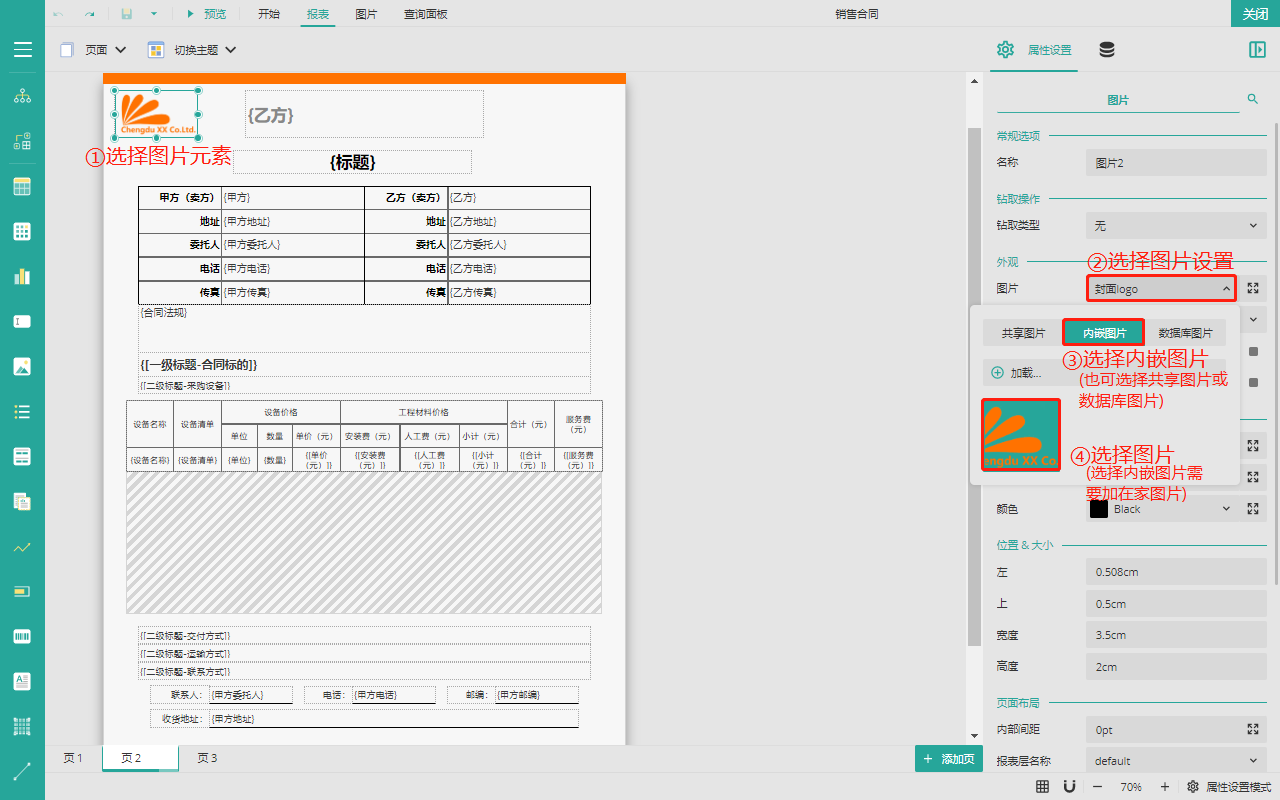Click the search icon in properties panel
Image resolution: width=1280 pixels, height=800 pixels.
point(1252,99)
